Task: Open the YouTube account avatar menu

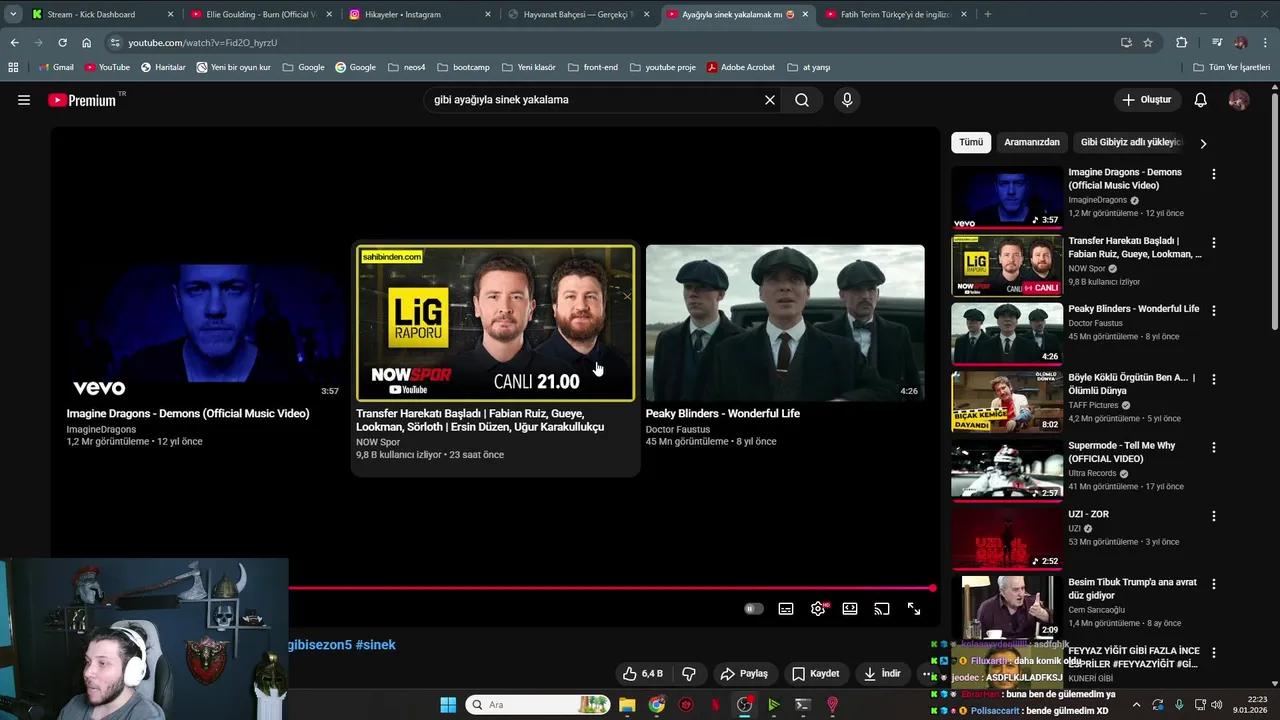Action: (1239, 100)
